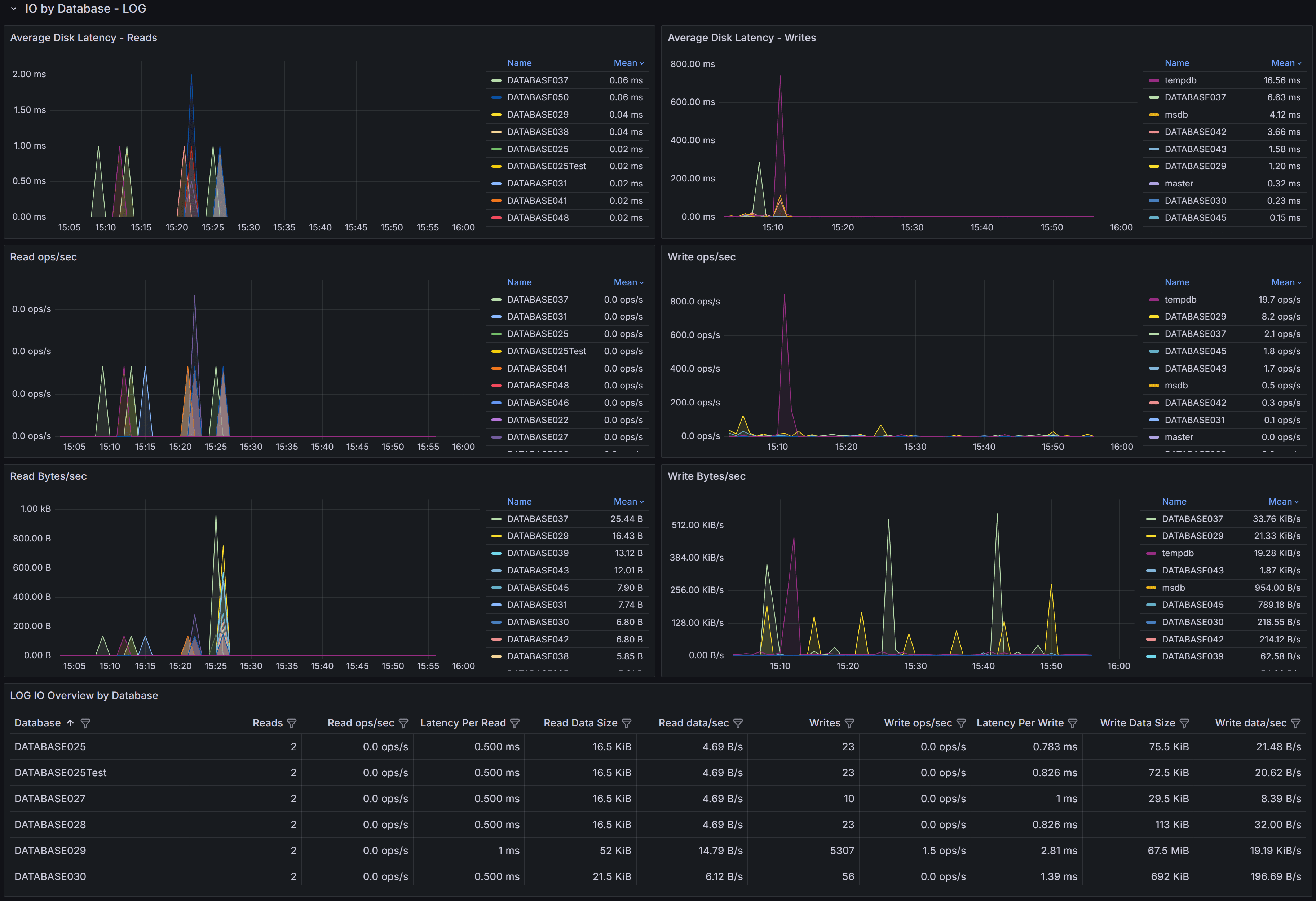Click the filter icon on Read ops/sec column
The width and height of the screenshot is (1316, 901).
point(403,722)
